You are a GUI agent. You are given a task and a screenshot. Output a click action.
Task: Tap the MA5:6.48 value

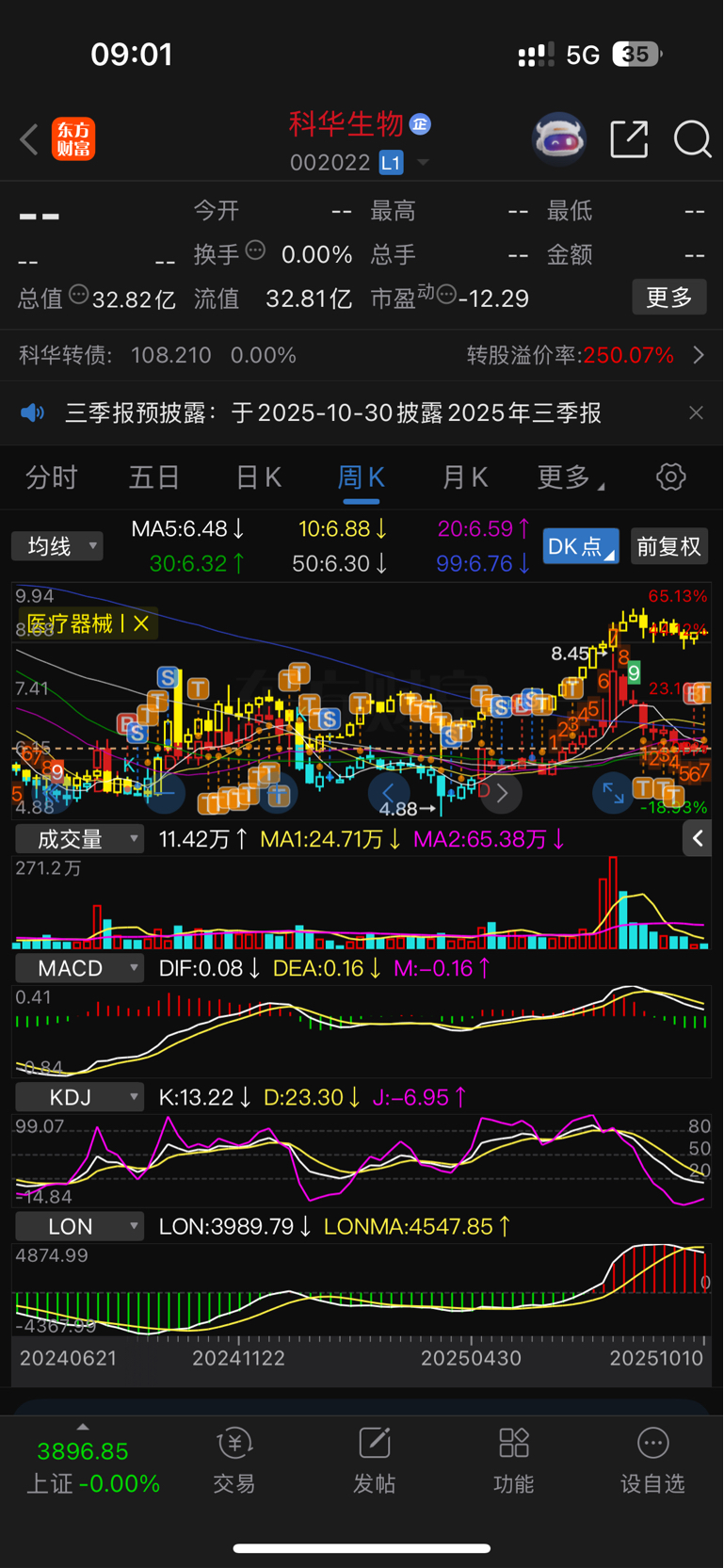(187, 528)
